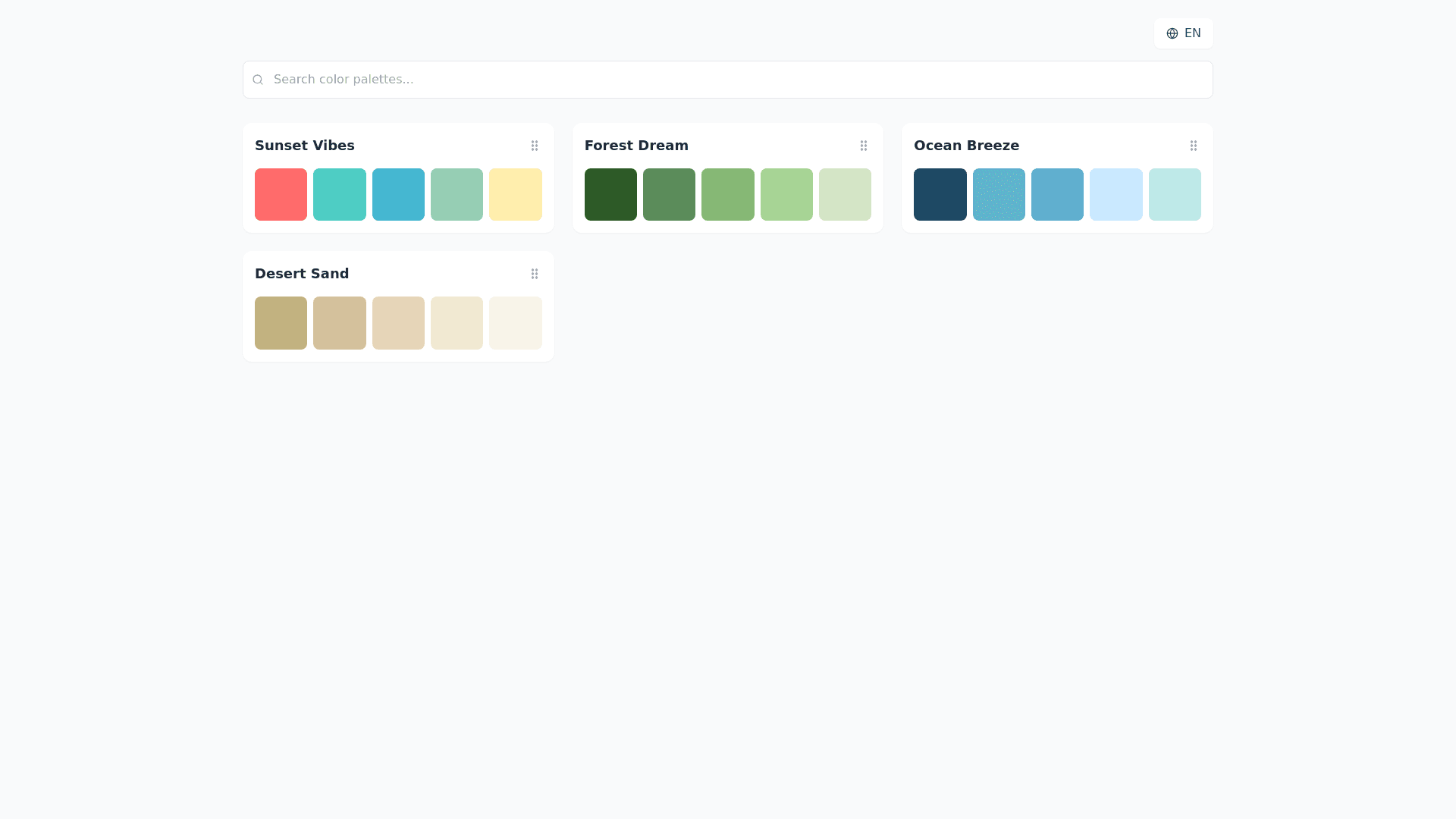The height and width of the screenshot is (819, 1456).
Task: Pick the darkest tan Desert Sand swatch
Action: (x=281, y=323)
